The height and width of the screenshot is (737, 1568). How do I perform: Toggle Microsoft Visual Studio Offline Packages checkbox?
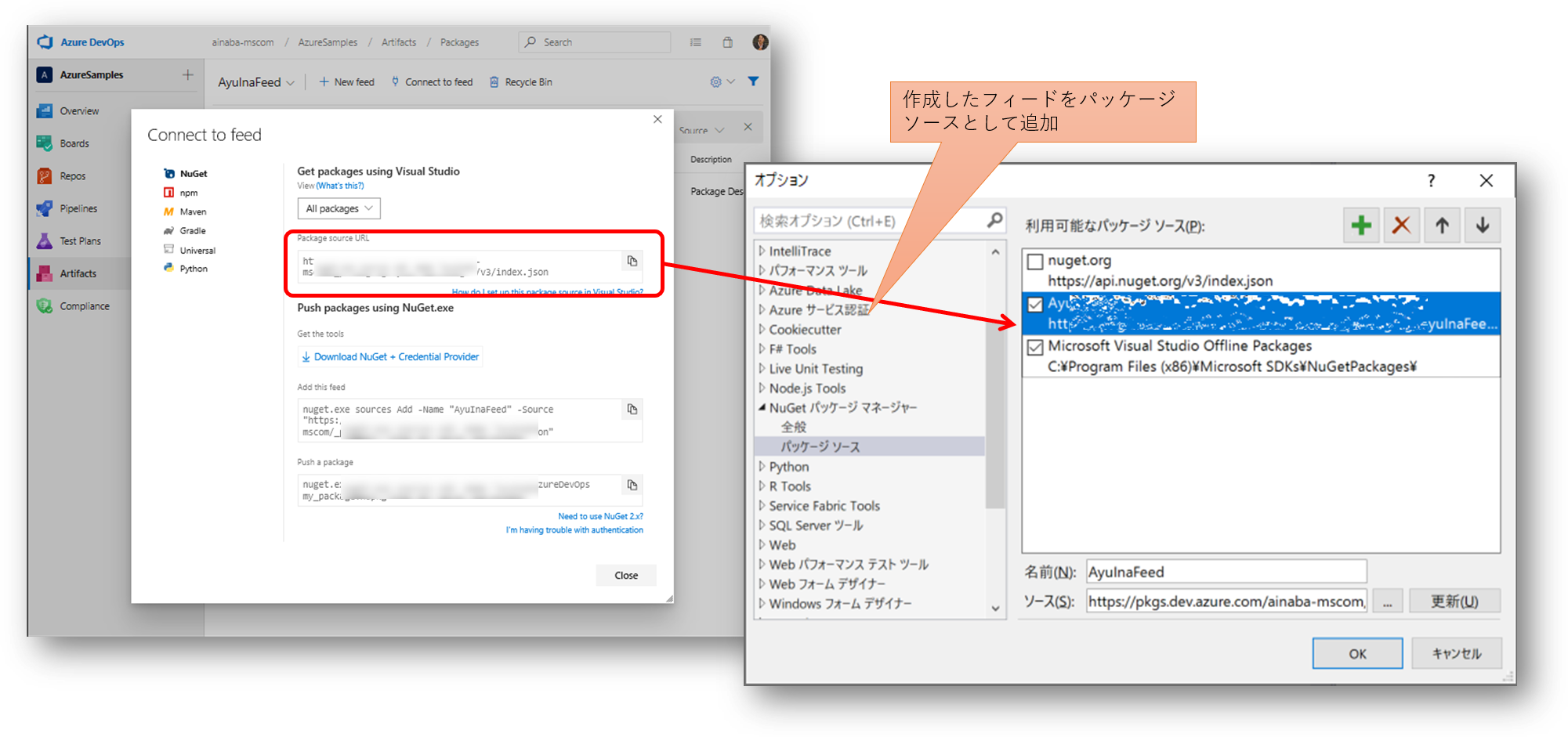coord(1035,347)
